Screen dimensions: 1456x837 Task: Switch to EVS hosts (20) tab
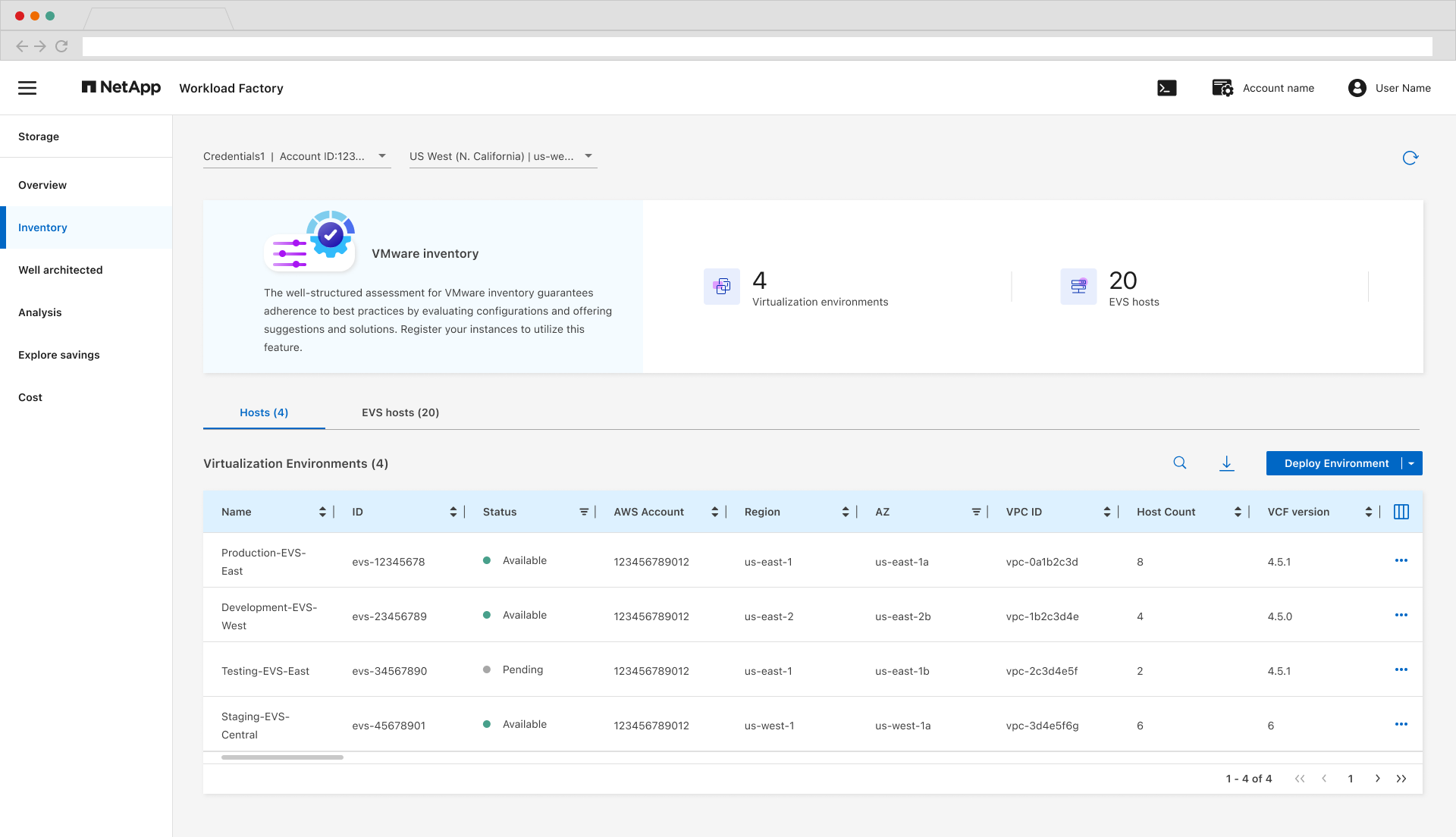pyautogui.click(x=400, y=412)
